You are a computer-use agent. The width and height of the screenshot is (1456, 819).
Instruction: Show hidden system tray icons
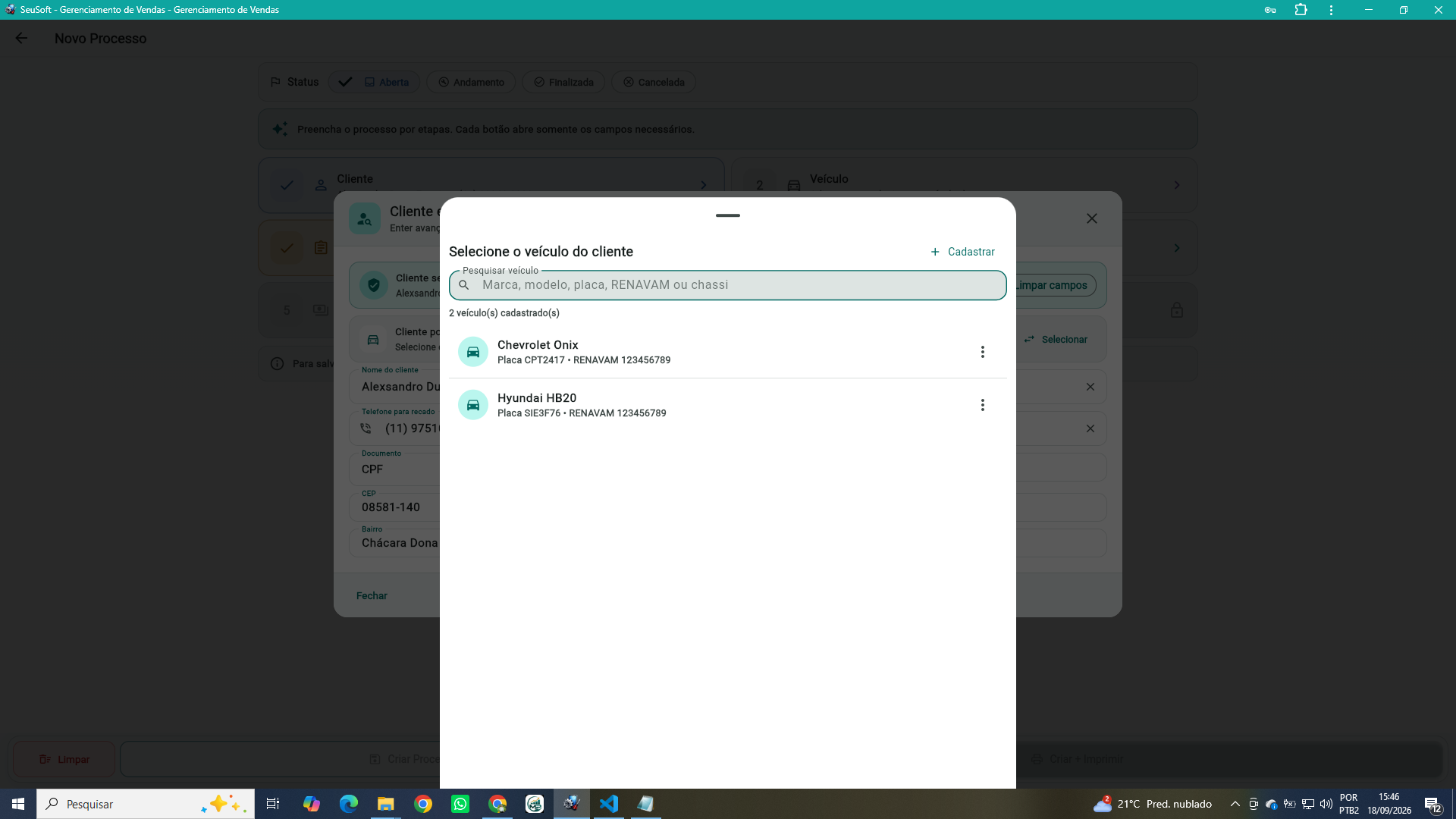coord(1235,804)
